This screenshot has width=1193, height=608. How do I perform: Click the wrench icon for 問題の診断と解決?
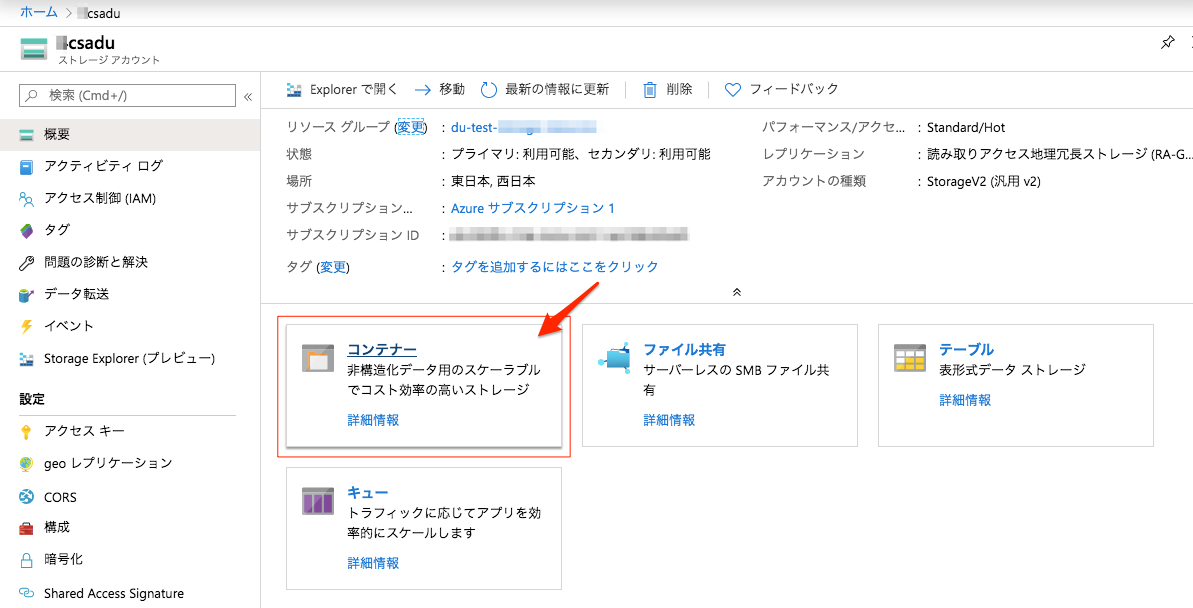pyautogui.click(x=27, y=263)
